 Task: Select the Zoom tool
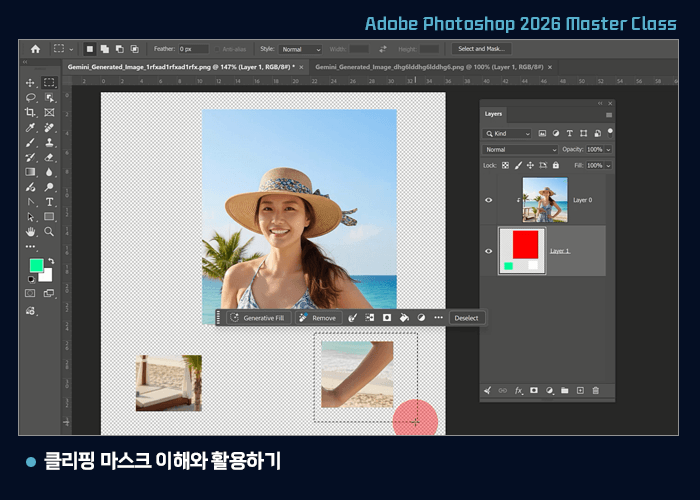point(49,231)
